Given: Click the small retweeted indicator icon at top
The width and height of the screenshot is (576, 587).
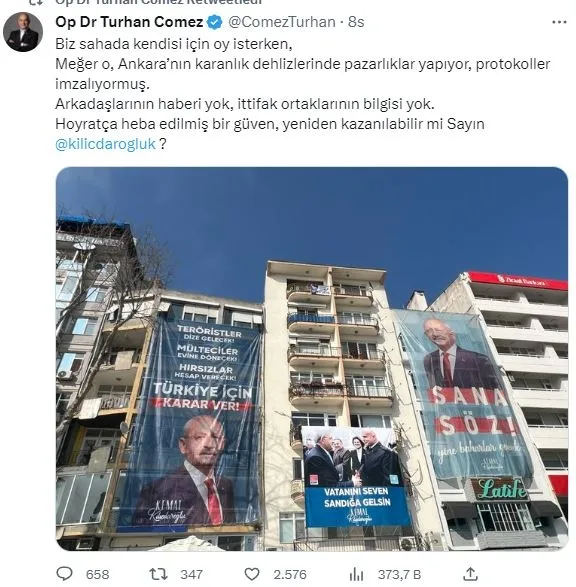Looking at the screenshot, I should (x=36, y=2).
